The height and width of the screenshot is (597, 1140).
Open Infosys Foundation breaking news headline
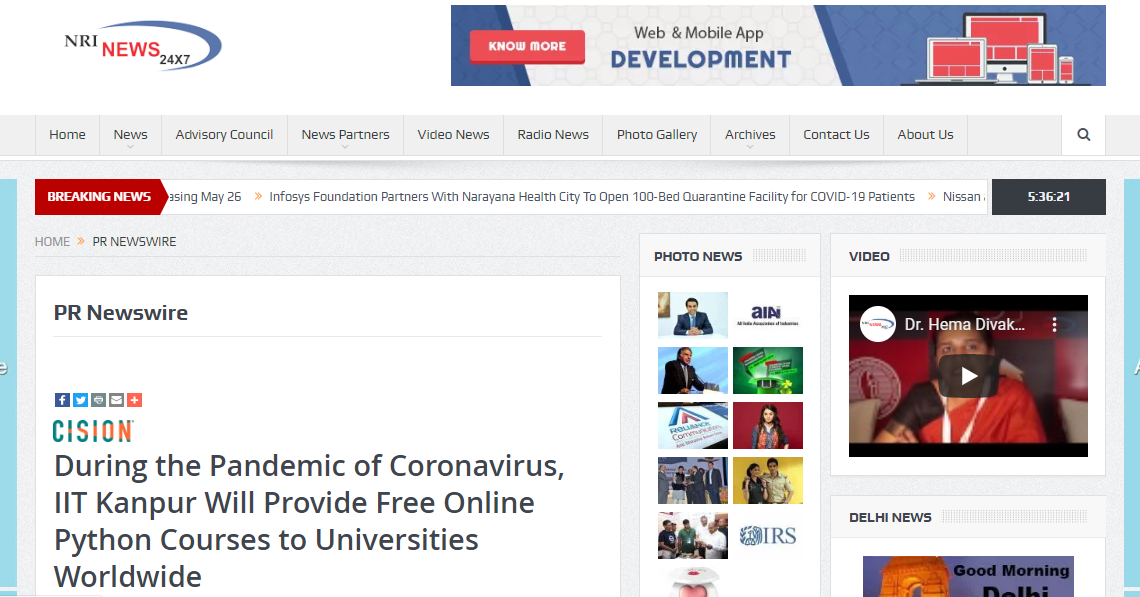(x=592, y=196)
